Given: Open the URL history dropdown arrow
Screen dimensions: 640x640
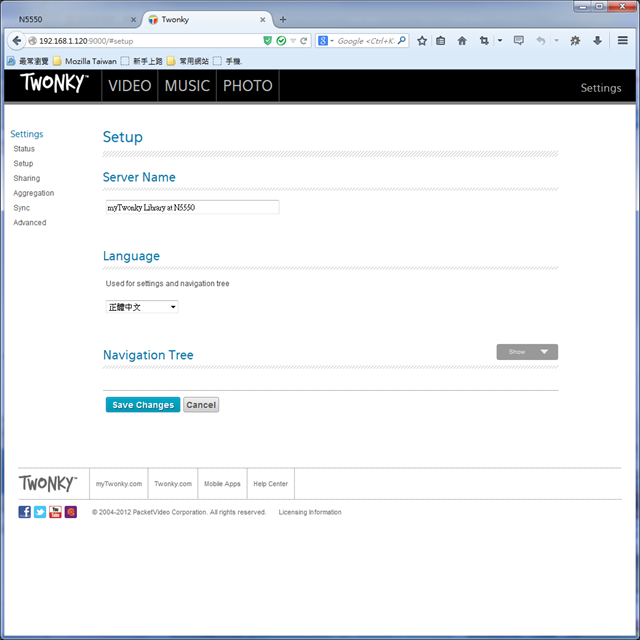Looking at the screenshot, I should coord(293,41).
